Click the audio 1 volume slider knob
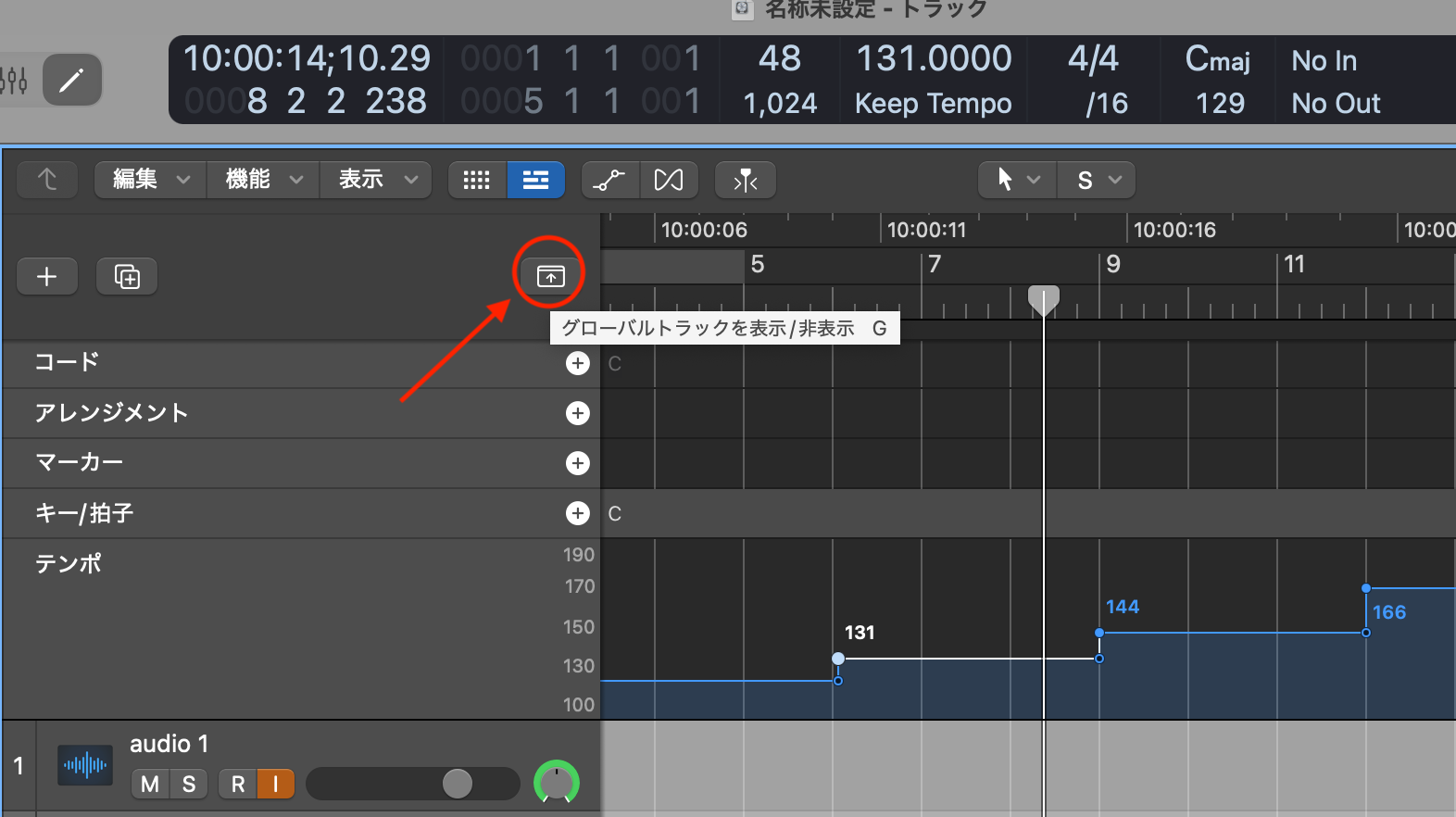The height and width of the screenshot is (817, 1456). pyautogui.click(x=457, y=784)
